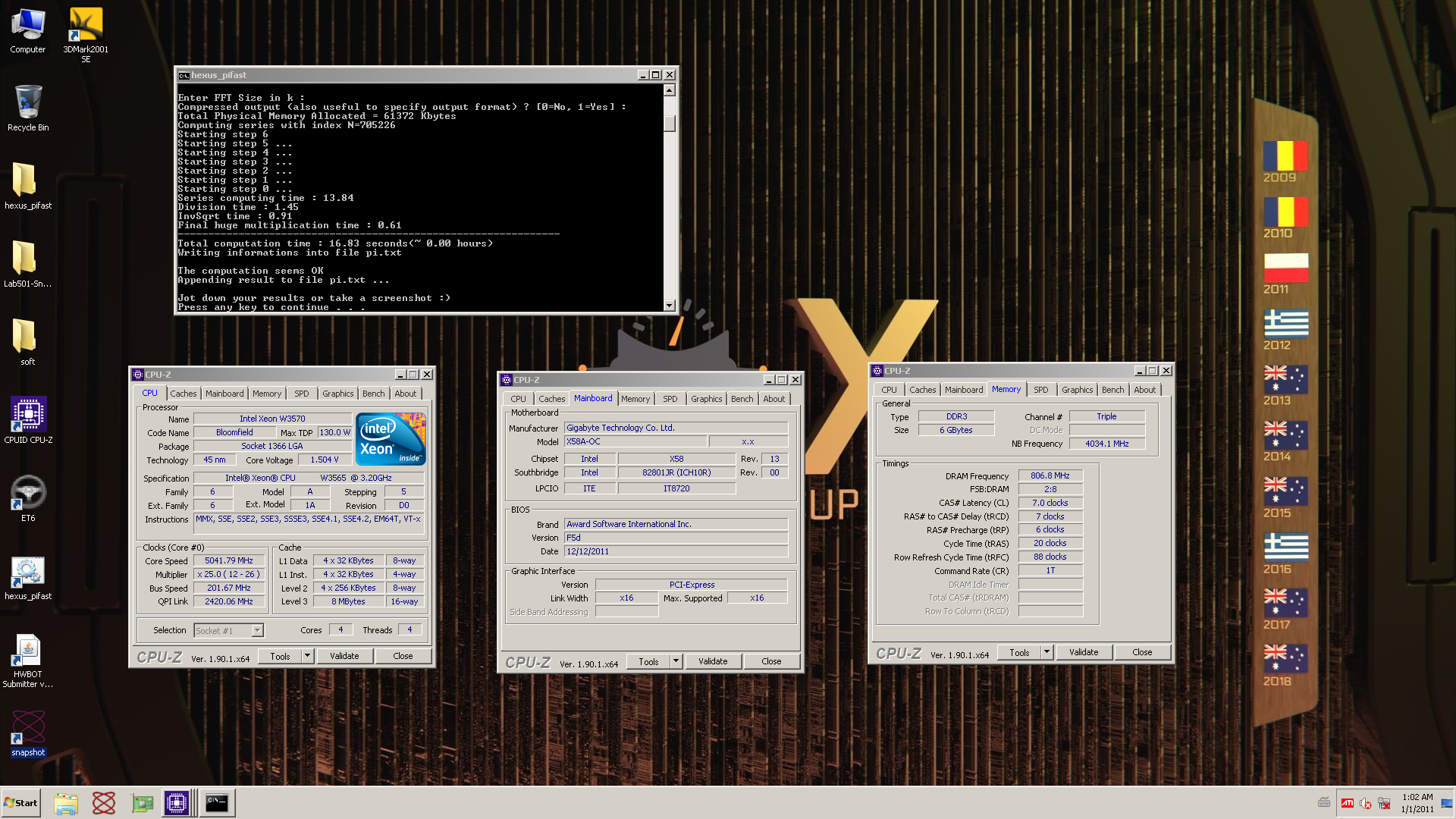Select the soft folder icon
1456x819 pixels.
coord(28,342)
